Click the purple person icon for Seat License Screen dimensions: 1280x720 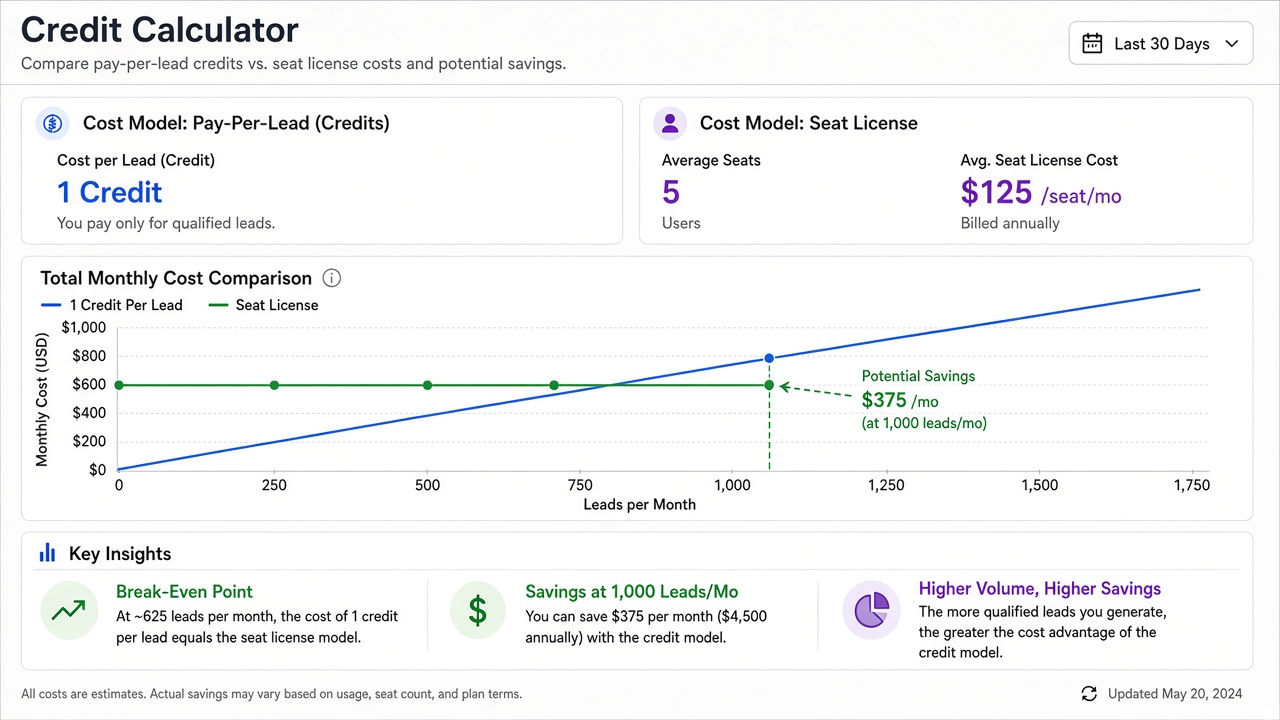pos(669,124)
